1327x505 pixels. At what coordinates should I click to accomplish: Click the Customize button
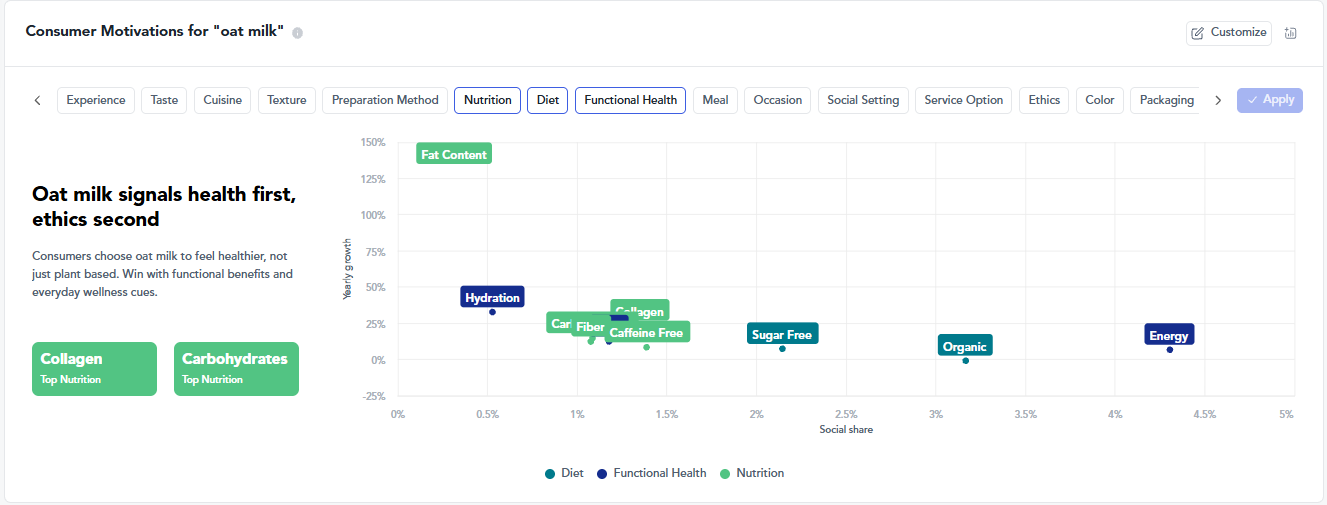pyautogui.click(x=1229, y=33)
